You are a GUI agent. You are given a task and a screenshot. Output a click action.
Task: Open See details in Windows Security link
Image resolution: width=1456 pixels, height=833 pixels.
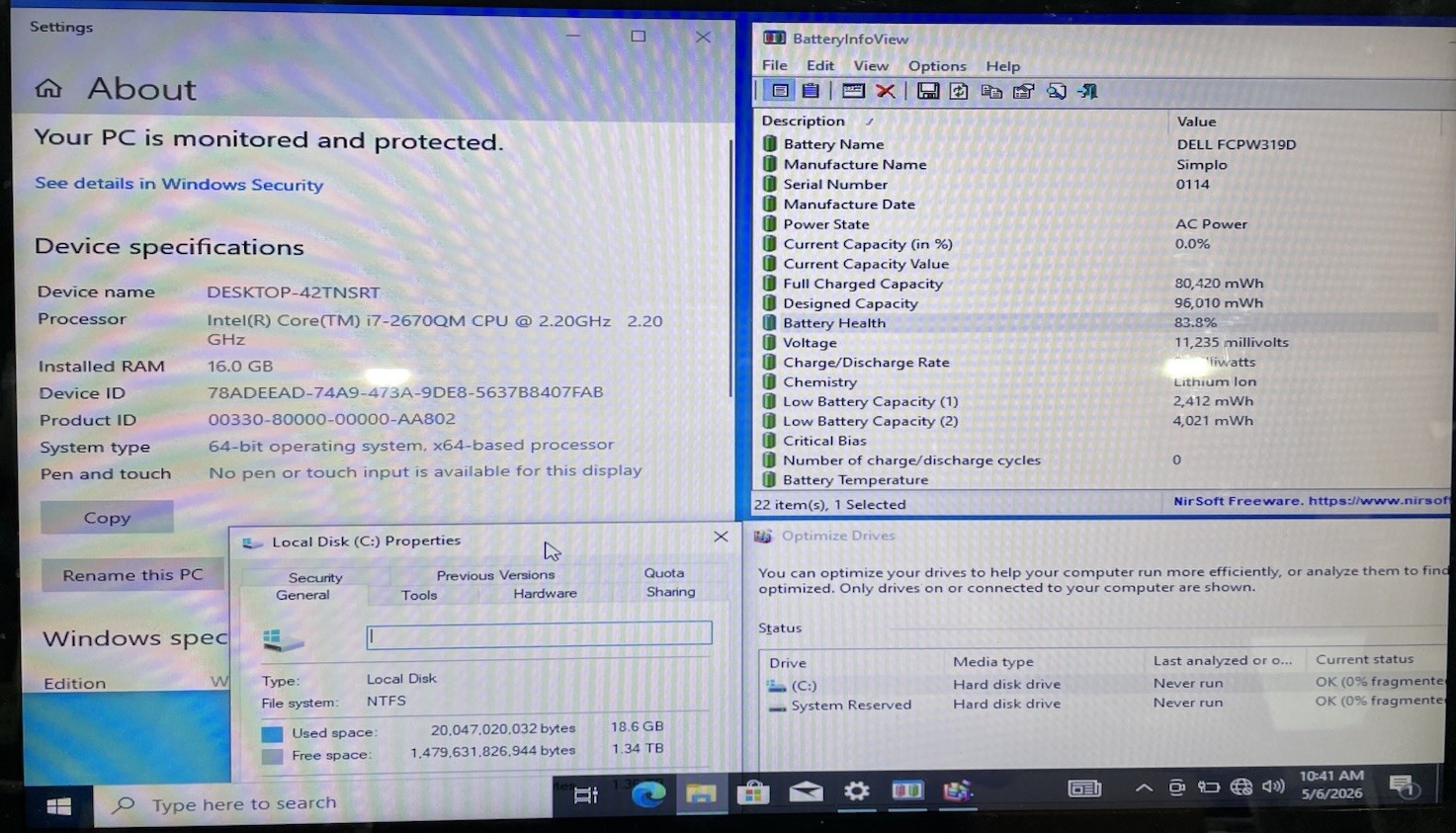click(x=179, y=184)
